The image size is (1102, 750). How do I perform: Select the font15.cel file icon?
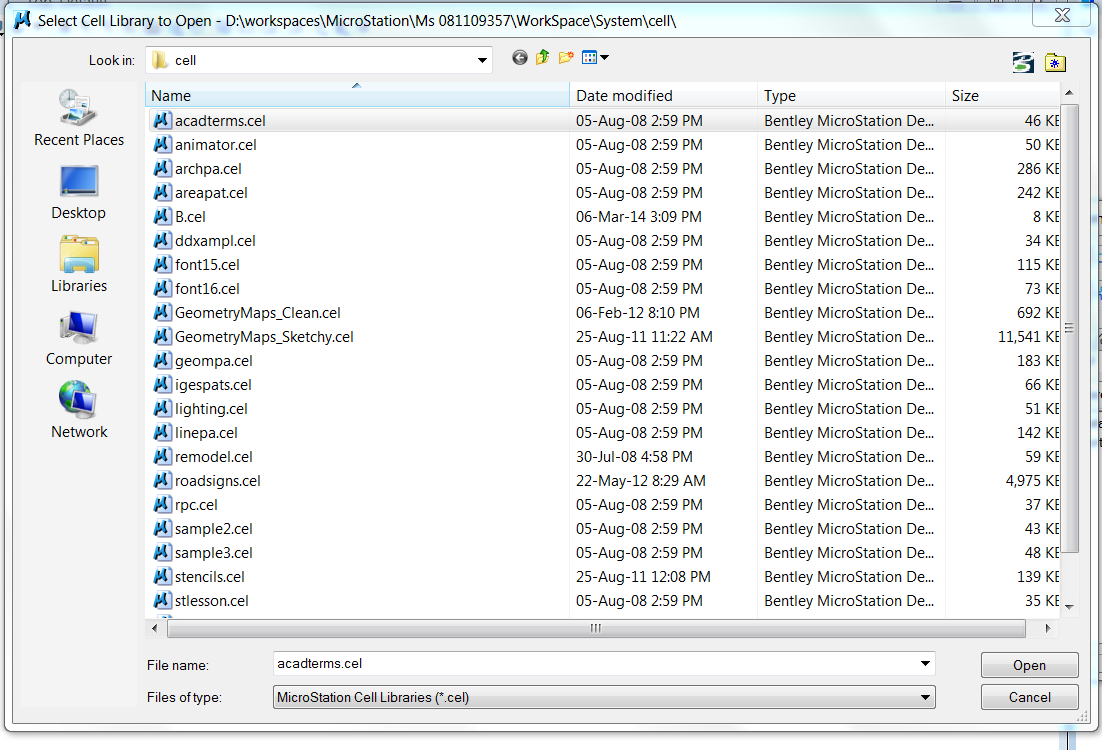[162, 264]
